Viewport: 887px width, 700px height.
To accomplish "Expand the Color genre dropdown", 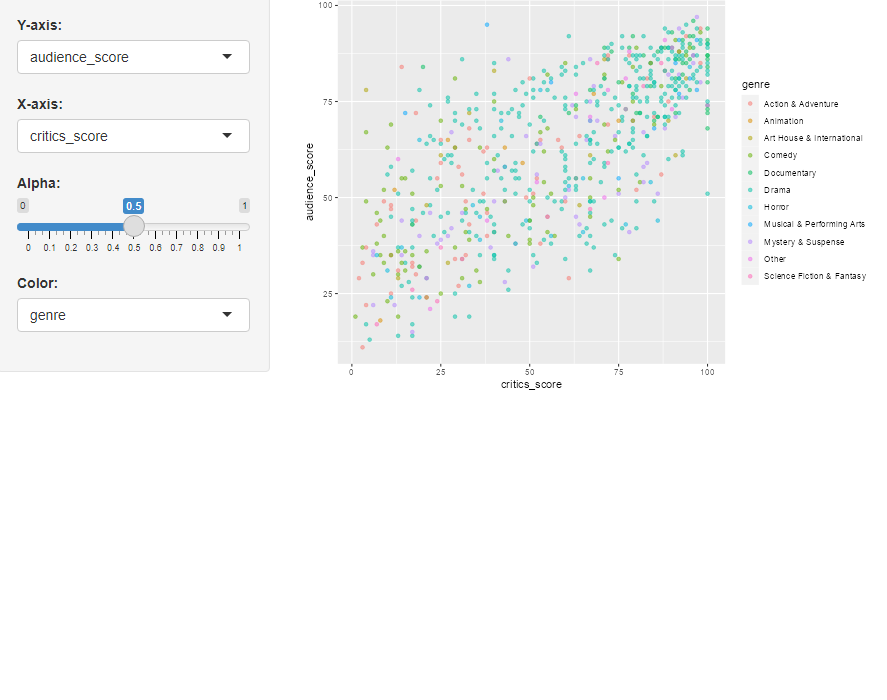I will pyautogui.click(x=133, y=315).
